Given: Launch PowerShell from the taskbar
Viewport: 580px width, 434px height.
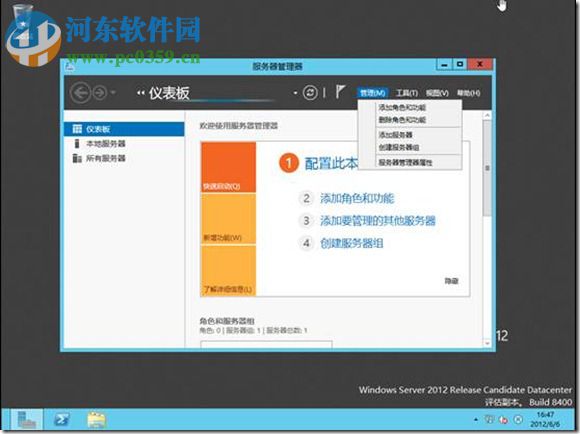Looking at the screenshot, I should tap(61, 420).
